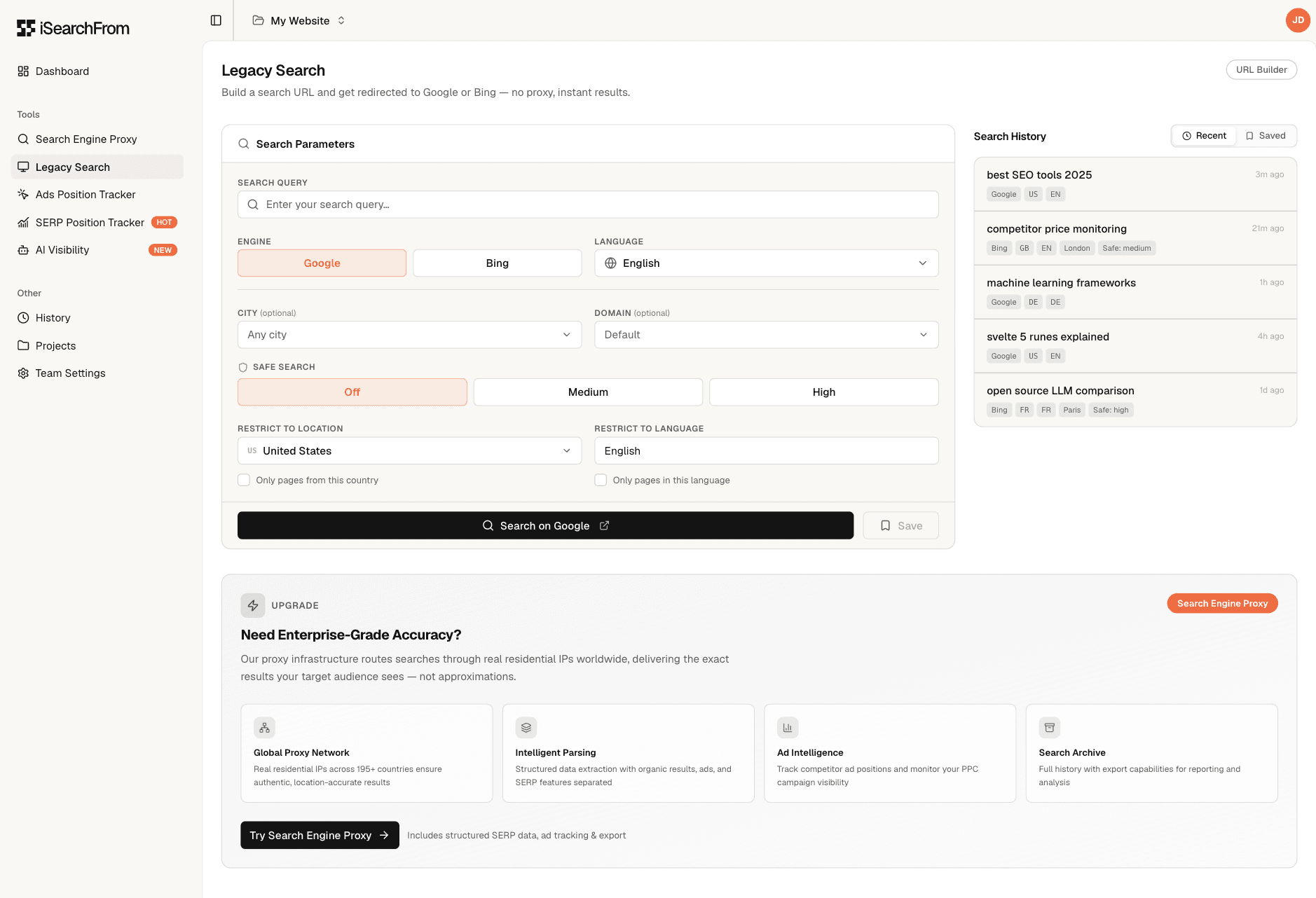Click the Dashboard grid icon

pos(23,71)
